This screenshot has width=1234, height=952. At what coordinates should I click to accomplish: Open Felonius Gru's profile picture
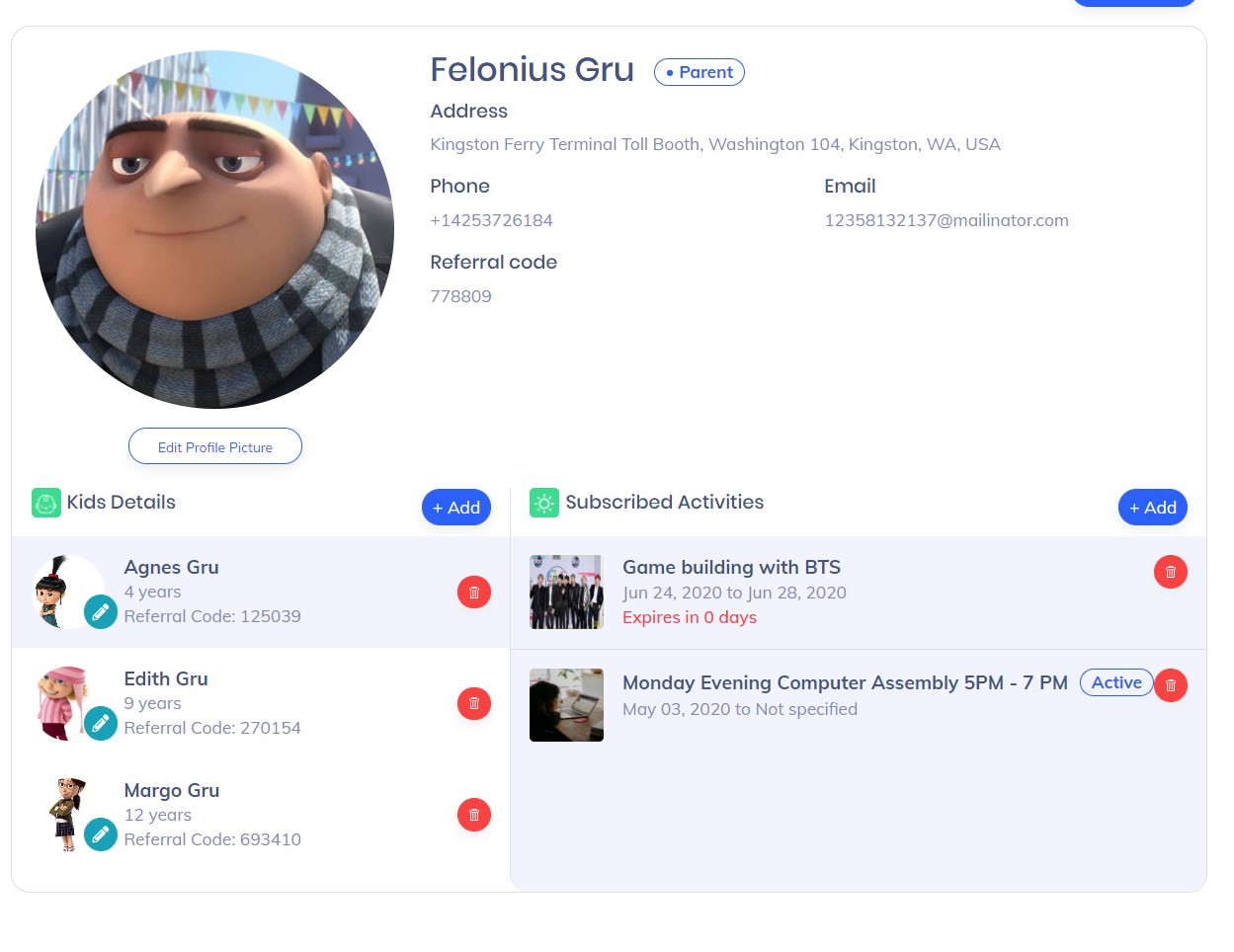(x=214, y=229)
